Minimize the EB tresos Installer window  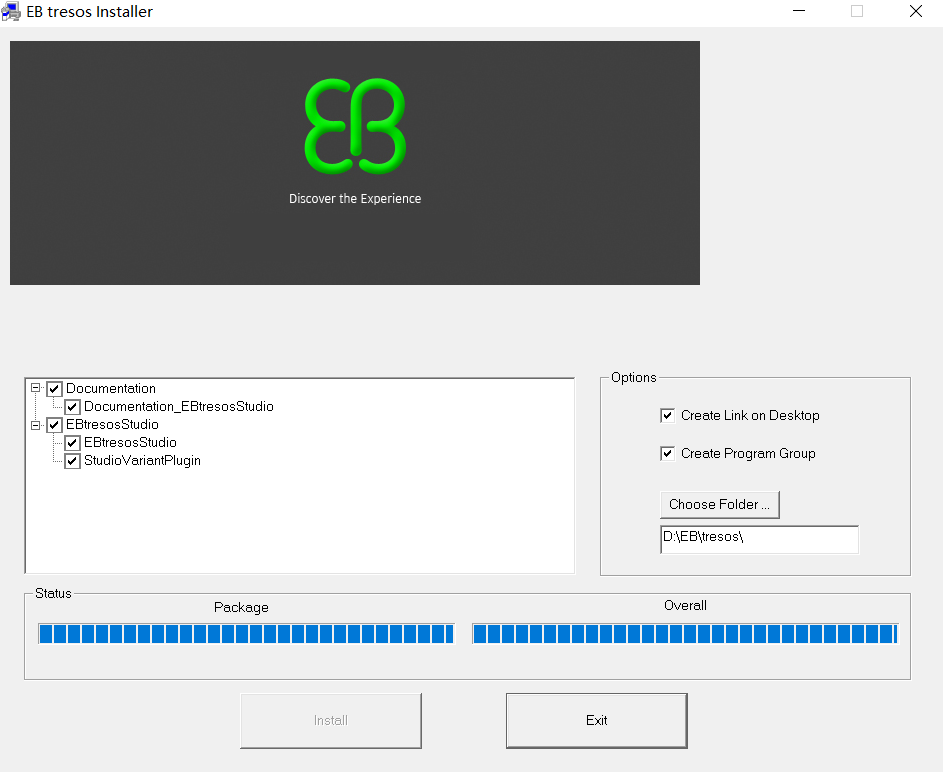[x=799, y=12]
